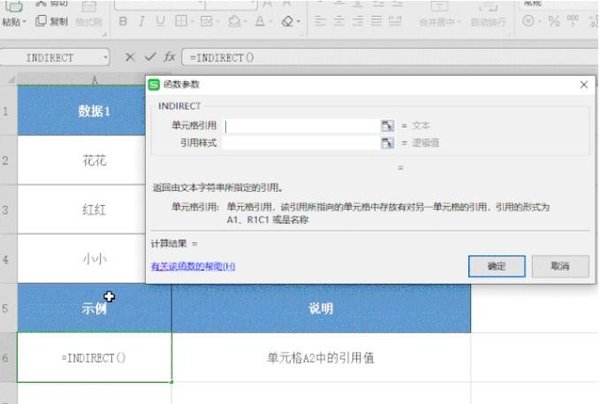Click the fill color bucket icon
600x404 pixels.
click(233, 21)
